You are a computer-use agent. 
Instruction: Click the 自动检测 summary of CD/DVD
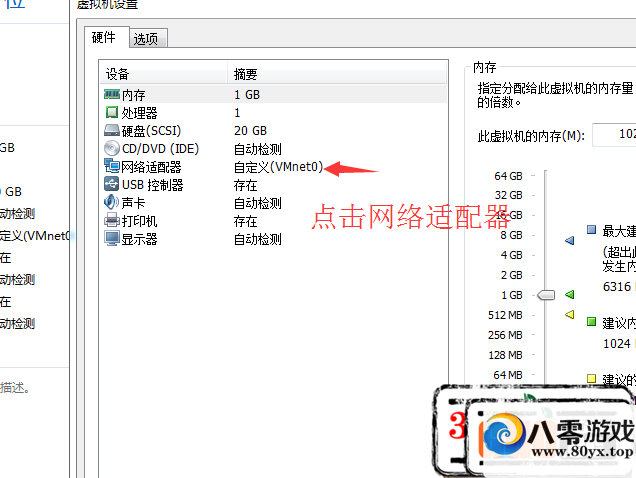tap(258, 149)
